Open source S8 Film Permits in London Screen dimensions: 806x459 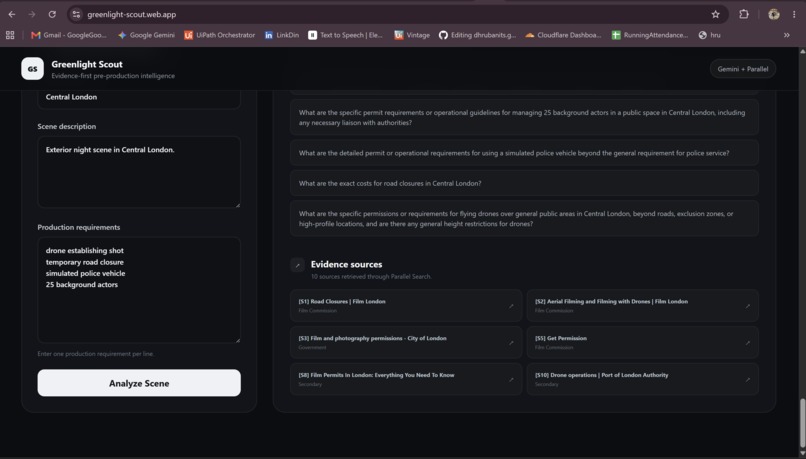pos(406,379)
